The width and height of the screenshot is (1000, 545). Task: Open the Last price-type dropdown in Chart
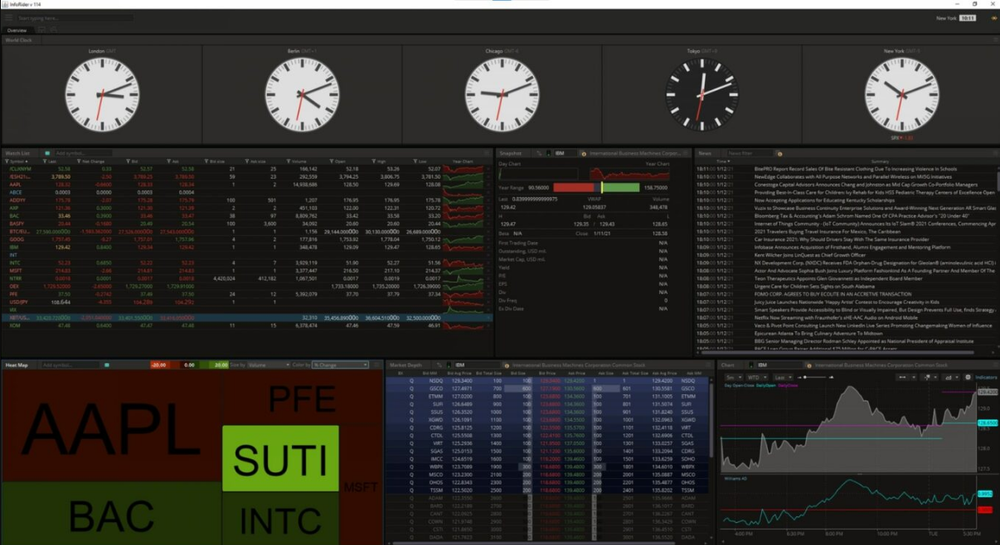pos(783,377)
